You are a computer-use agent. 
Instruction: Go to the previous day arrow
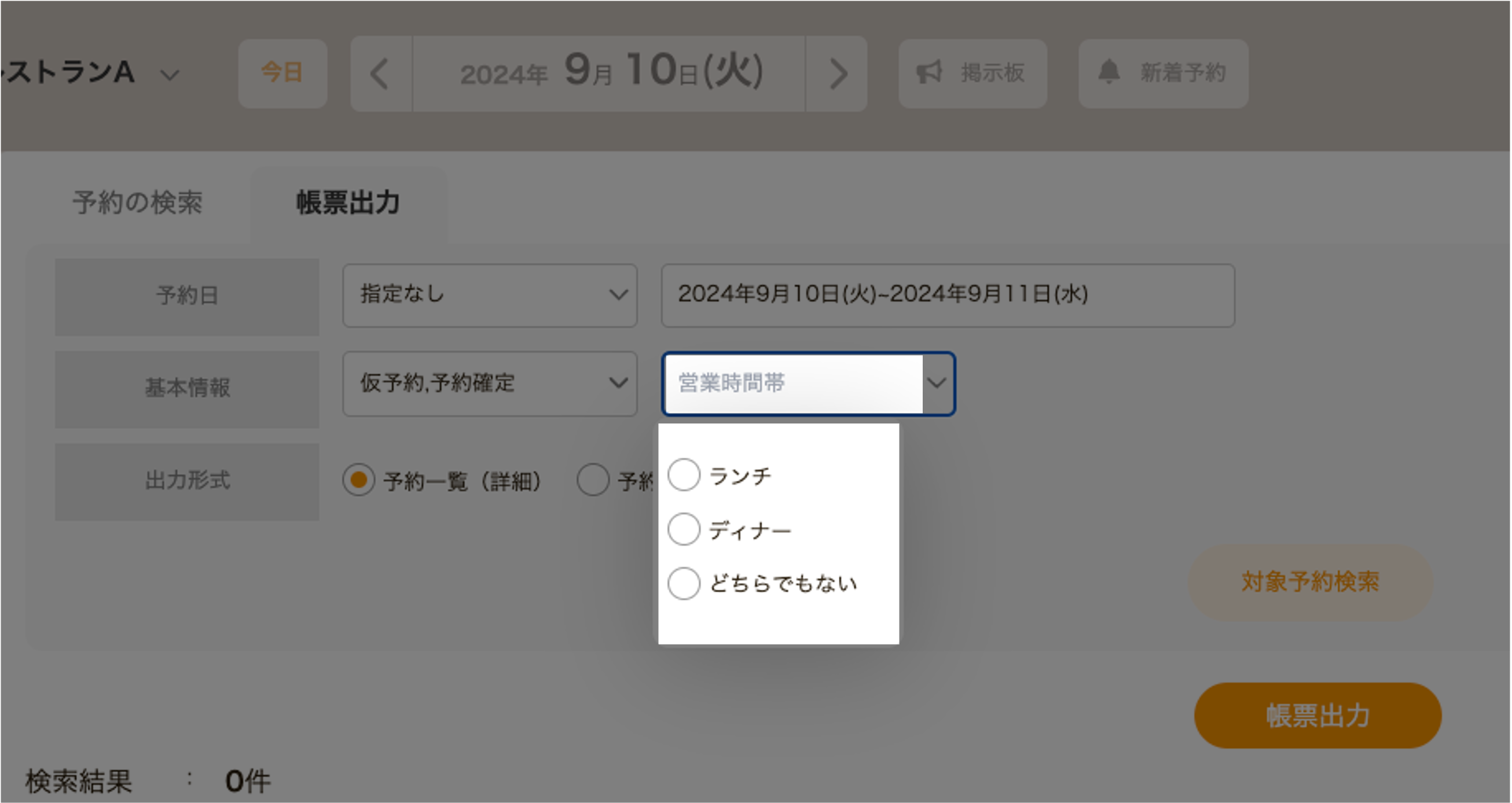[x=381, y=74]
